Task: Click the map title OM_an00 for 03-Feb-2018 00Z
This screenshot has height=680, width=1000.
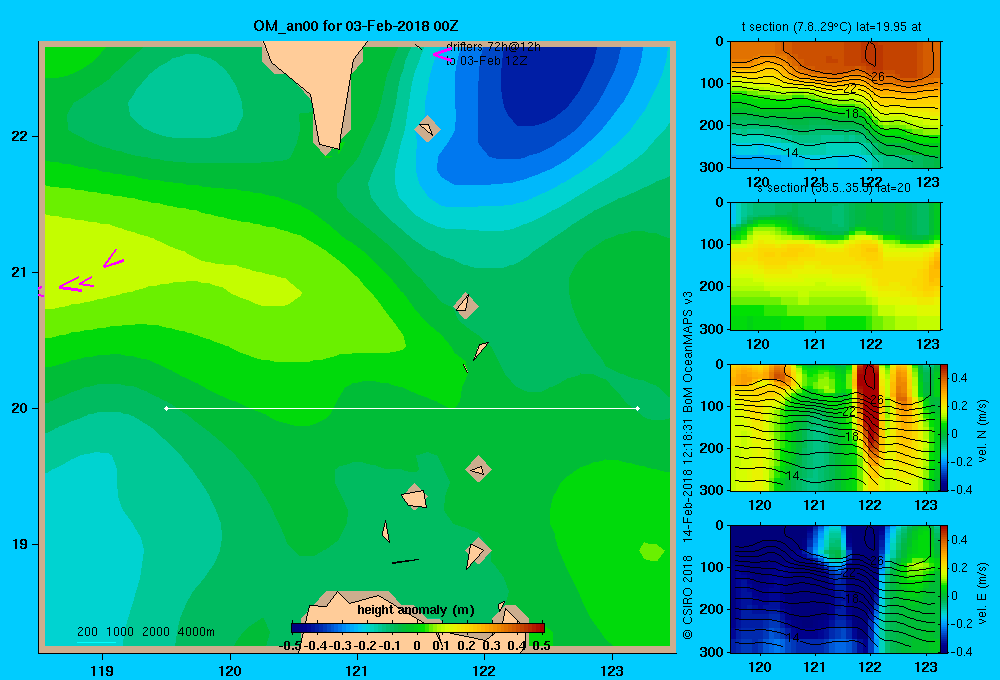Action: [356, 26]
